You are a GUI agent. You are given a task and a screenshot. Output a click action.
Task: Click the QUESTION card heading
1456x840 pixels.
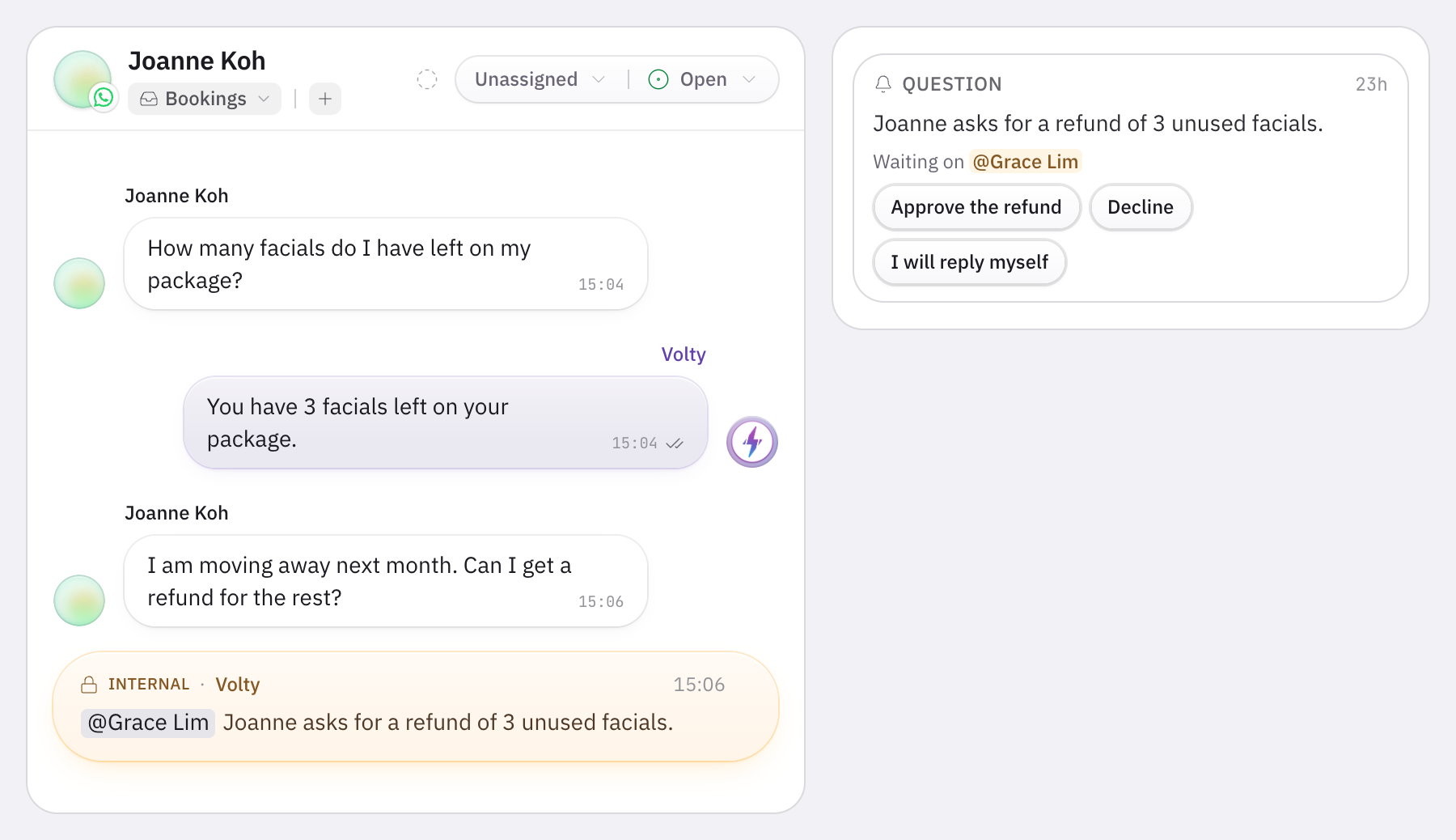tap(952, 84)
